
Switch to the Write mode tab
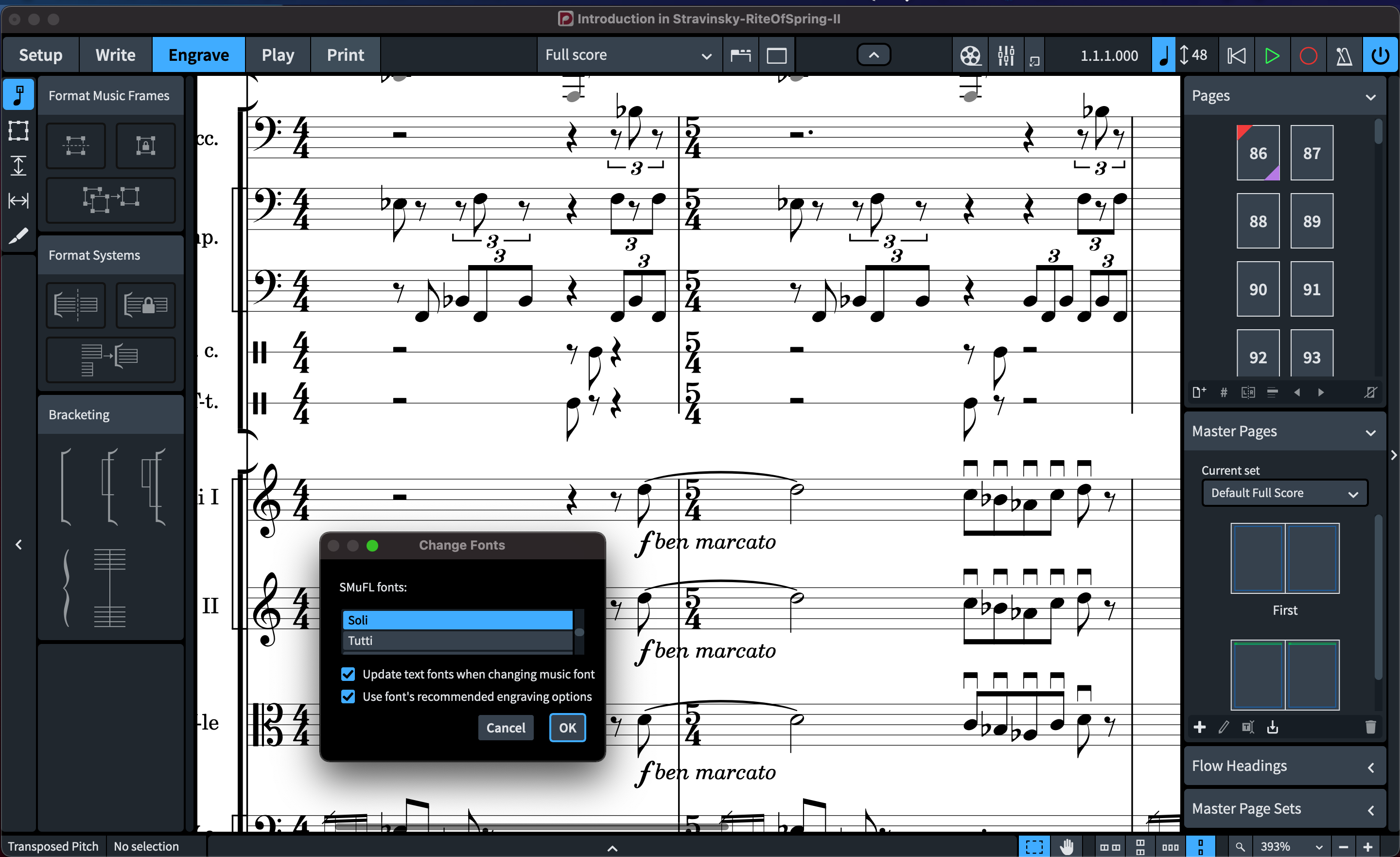(115, 55)
